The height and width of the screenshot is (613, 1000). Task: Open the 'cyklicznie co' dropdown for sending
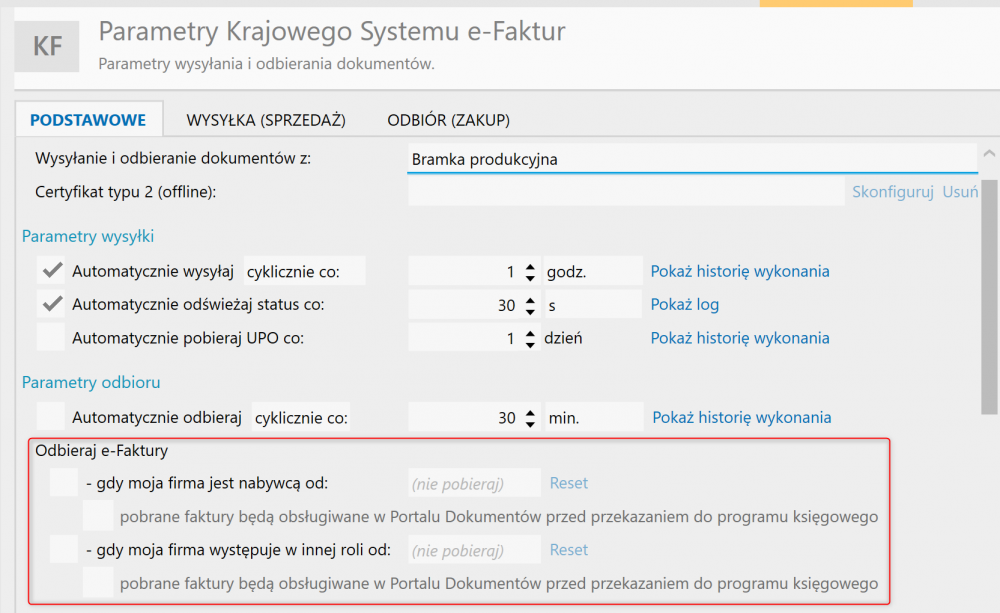(x=305, y=271)
